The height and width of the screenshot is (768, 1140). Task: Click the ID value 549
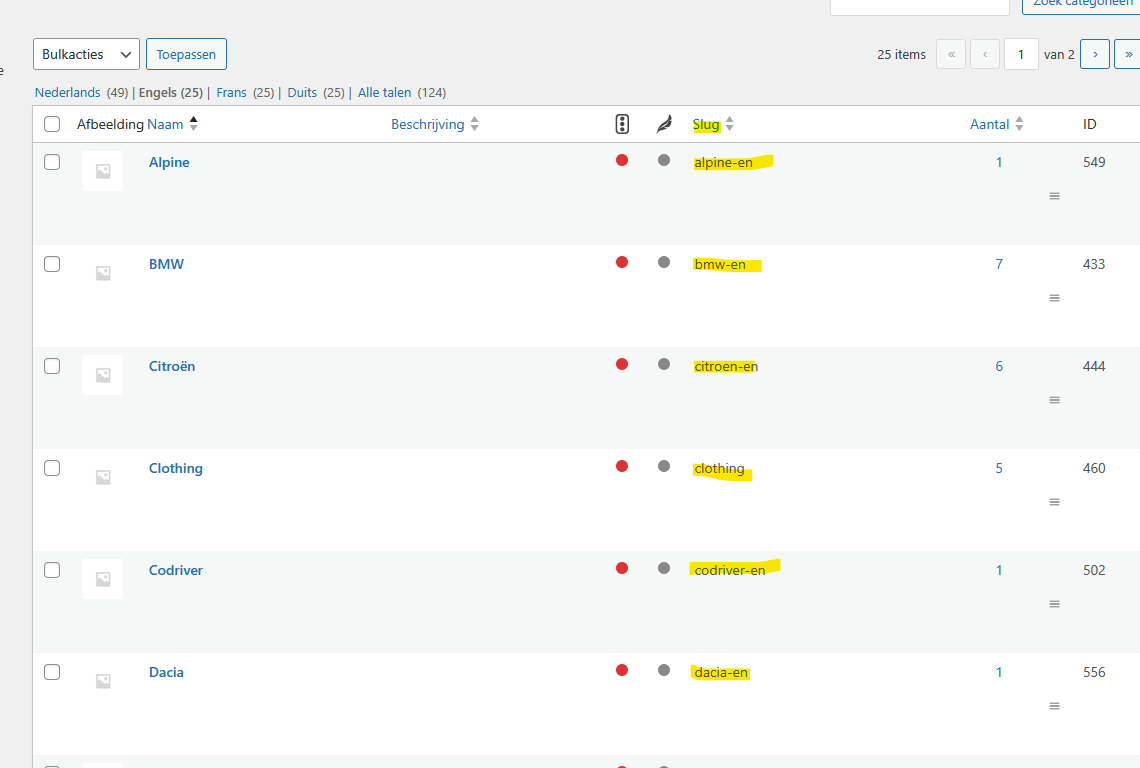click(x=1094, y=162)
